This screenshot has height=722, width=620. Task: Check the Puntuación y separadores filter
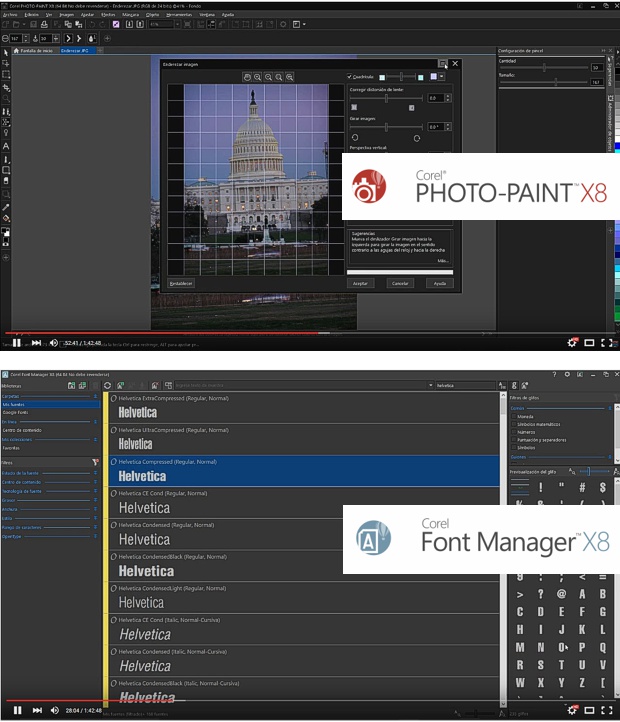point(514,440)
